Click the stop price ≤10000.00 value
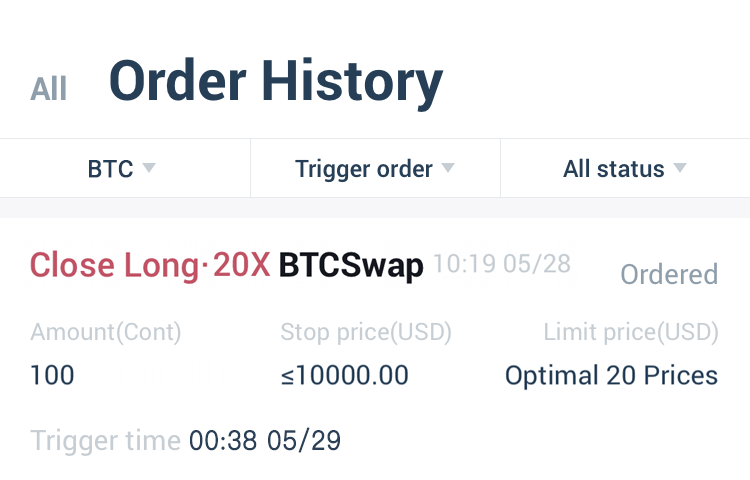The width and height of the screenshot is (750, 480). coord(344,375)
